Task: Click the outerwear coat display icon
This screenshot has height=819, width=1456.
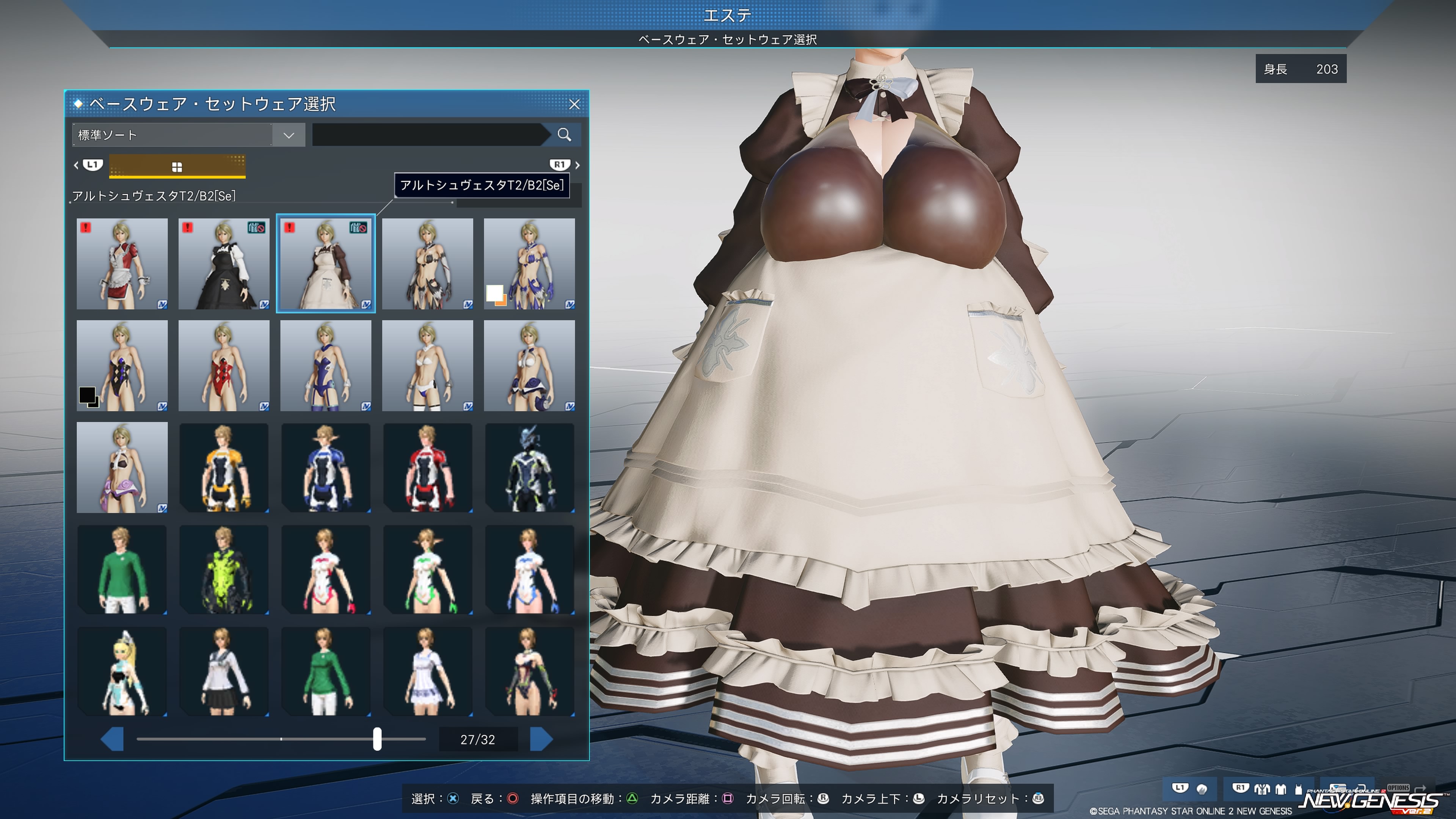Action: tap(1262, 789)
